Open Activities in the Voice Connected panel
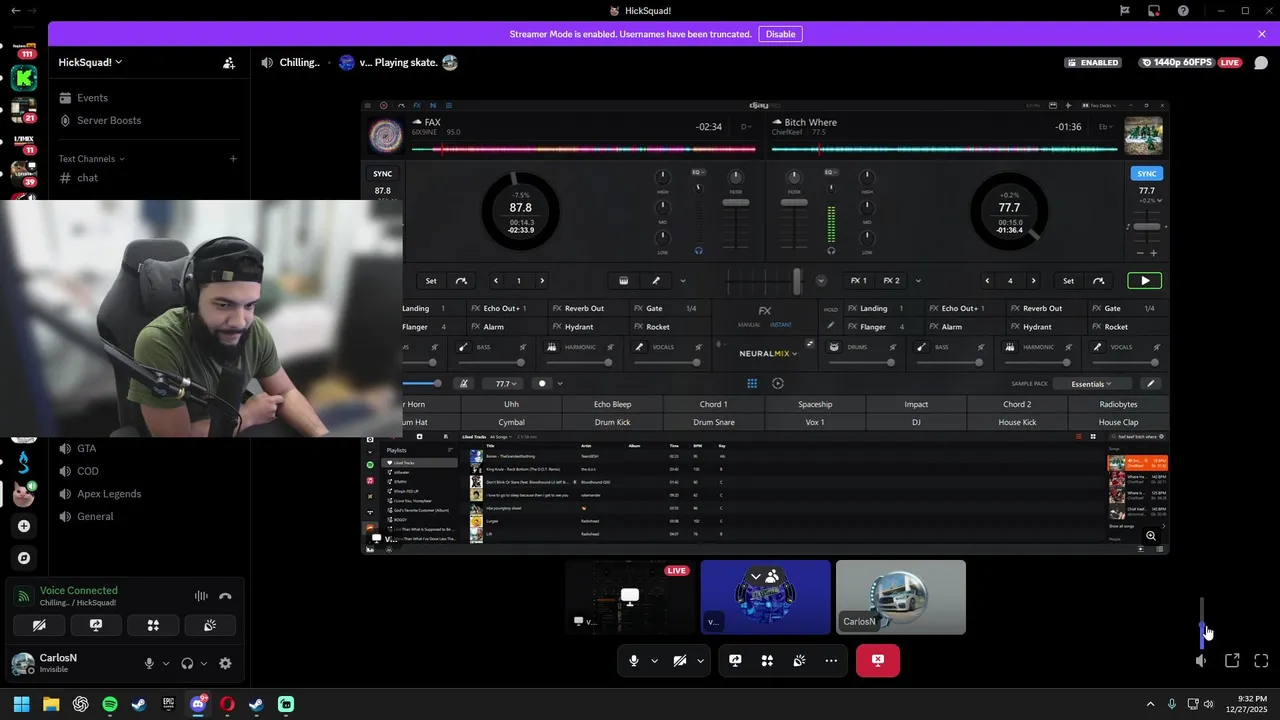Viewport: 1280px width, 720px height. click(153, 625)
